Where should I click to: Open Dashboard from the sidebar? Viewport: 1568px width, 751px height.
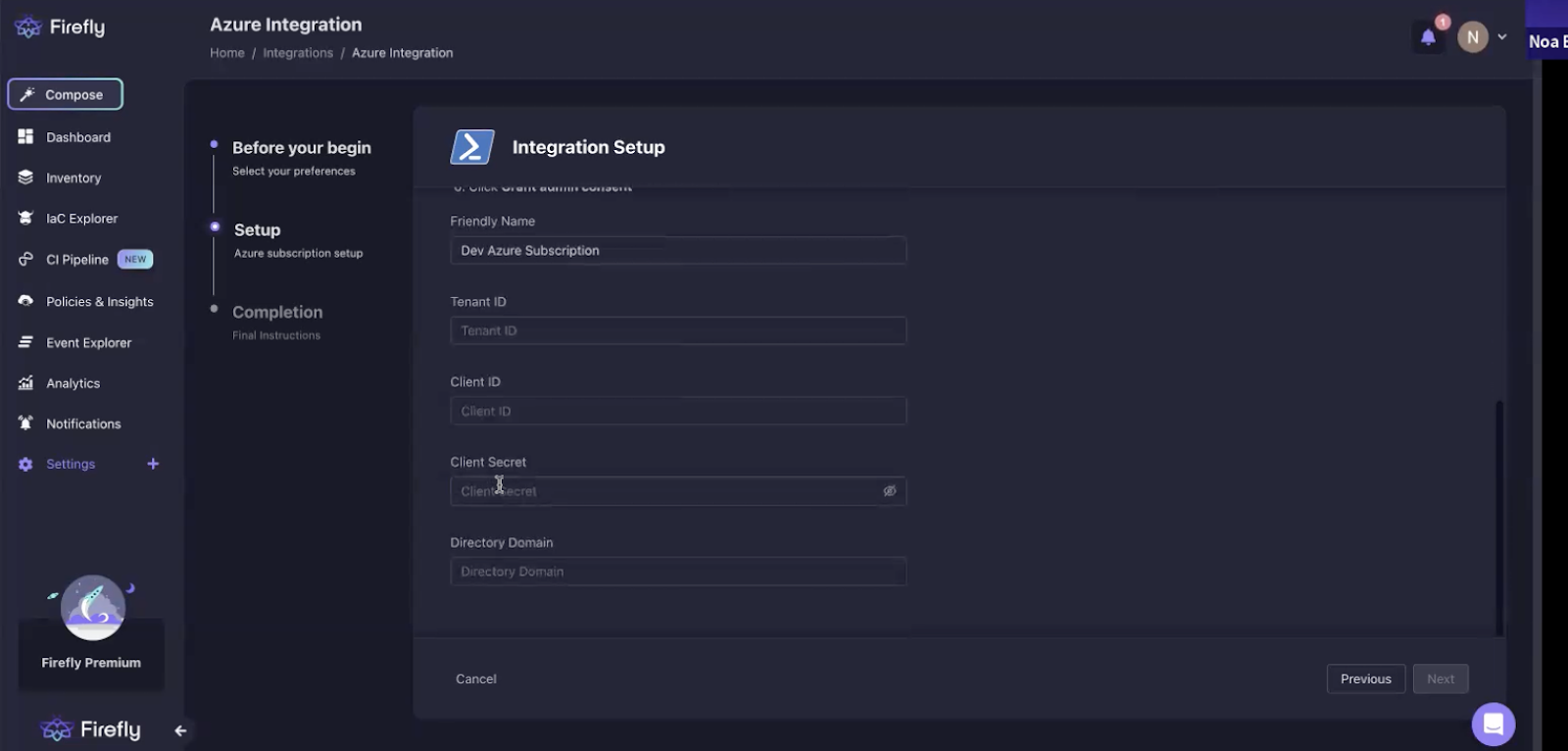pos(78,137)
